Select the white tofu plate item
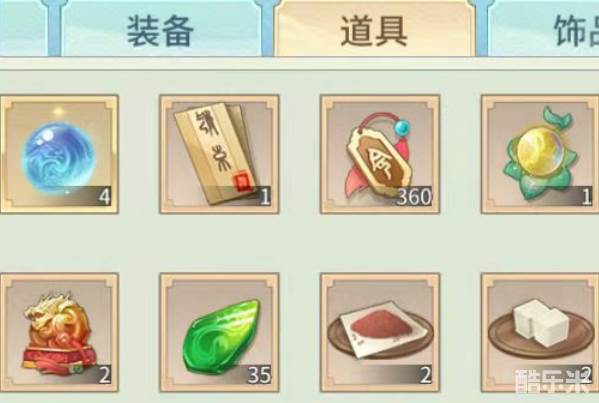 540,332
